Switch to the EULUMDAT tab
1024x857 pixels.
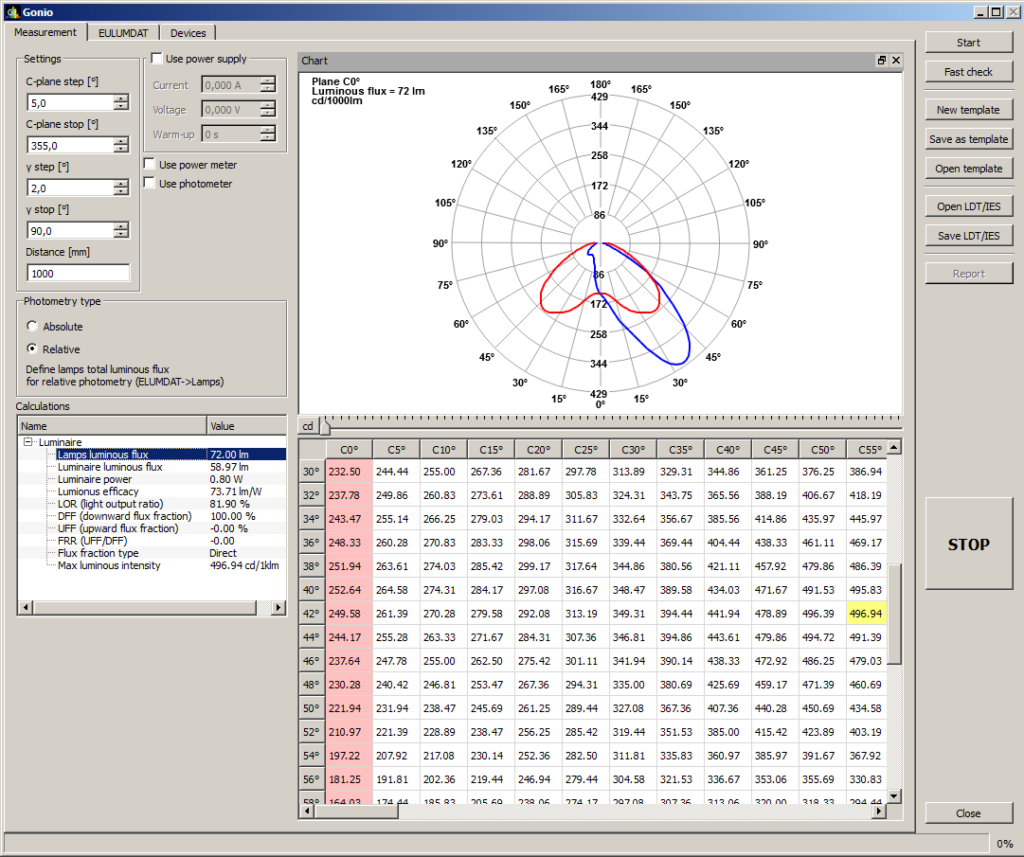coord(122,33)
